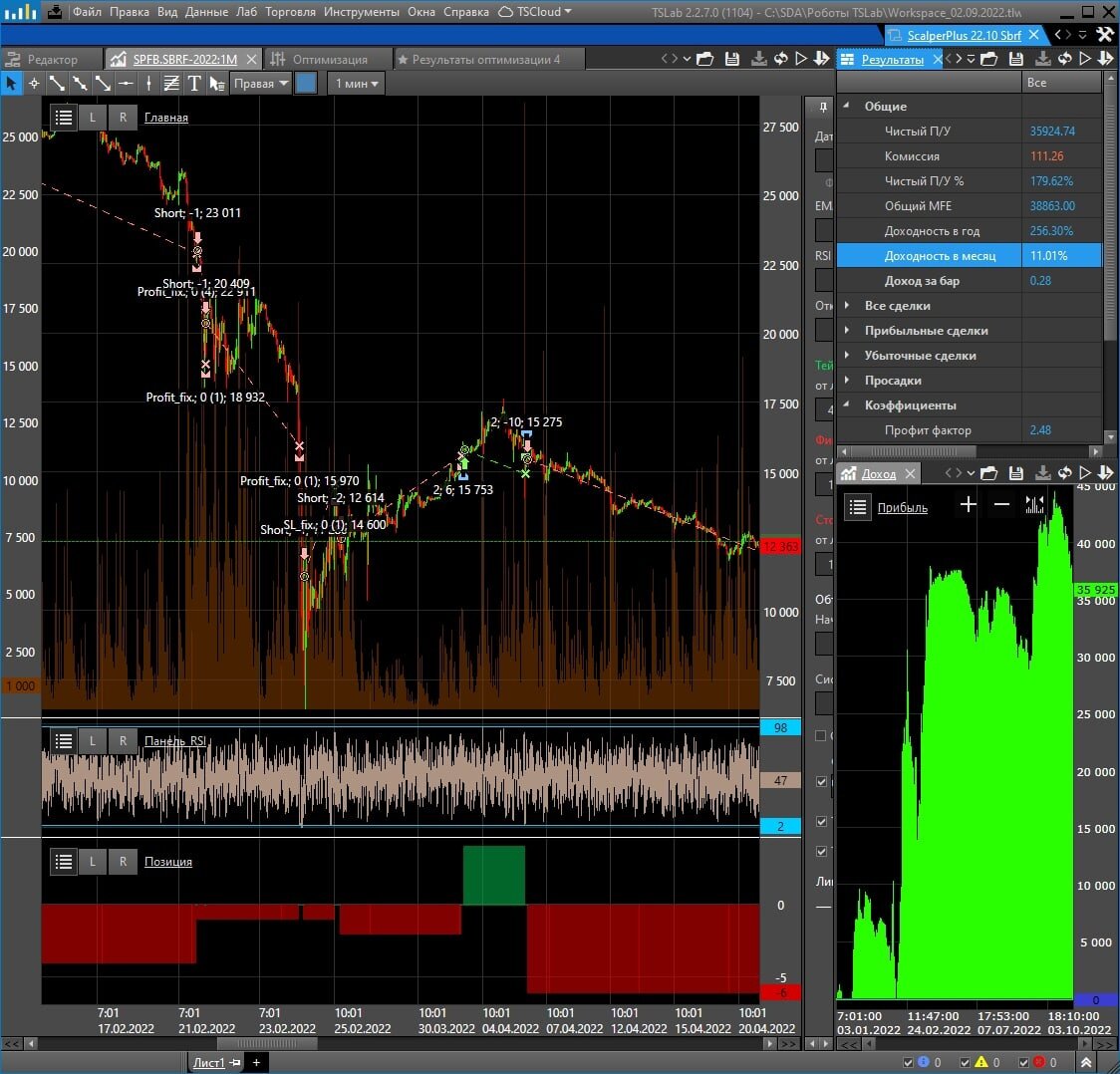Viewport: 1120px width, 1074px height.
Task: Collapse the Коэффициенты group
Action: point(846,404)
